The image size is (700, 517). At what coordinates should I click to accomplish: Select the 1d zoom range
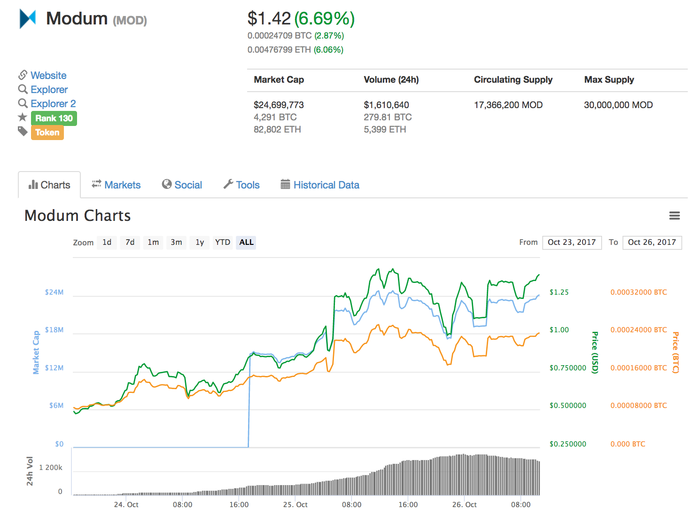pos(107,242)
